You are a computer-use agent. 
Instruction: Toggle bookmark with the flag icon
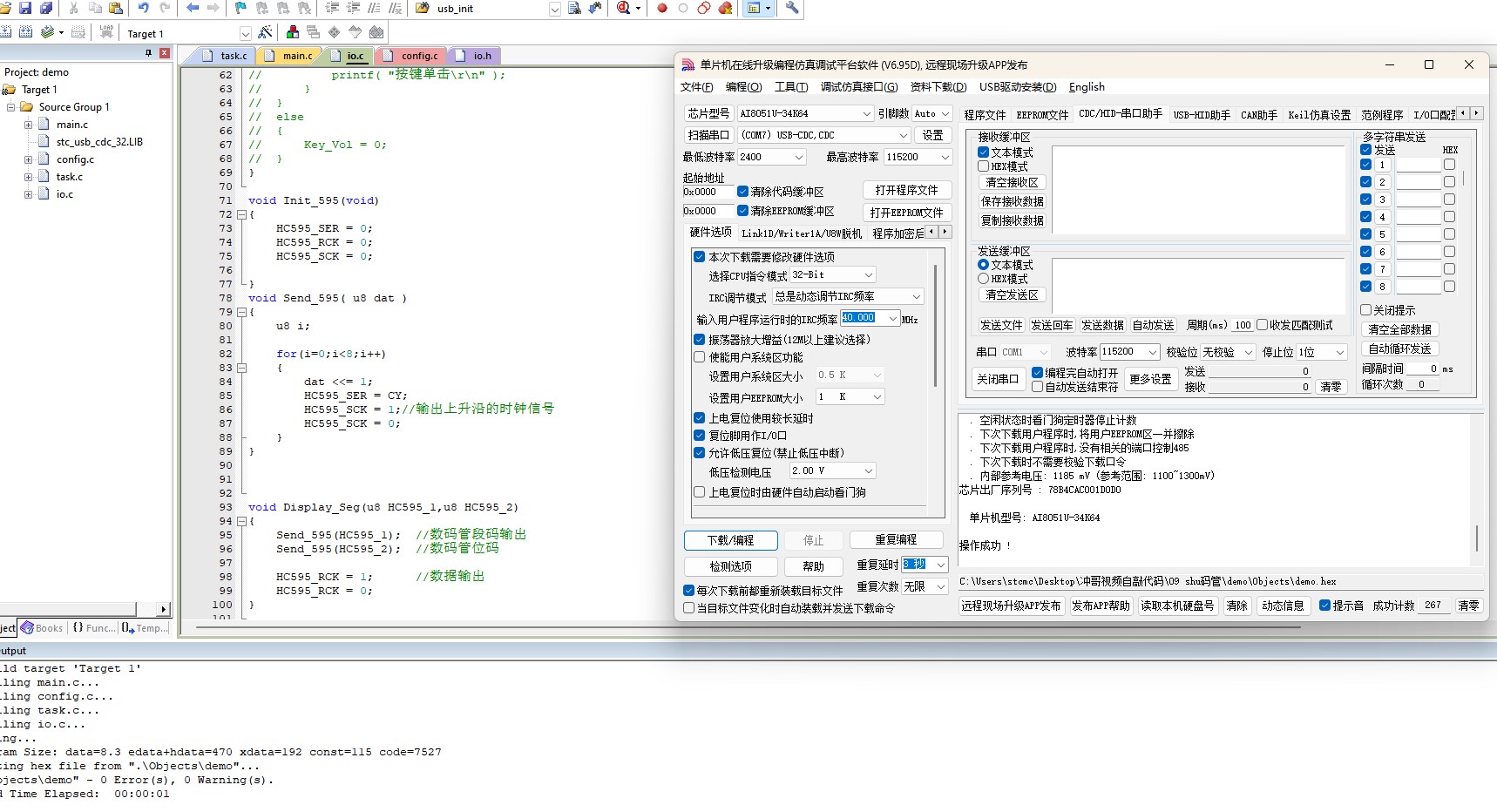pos(240,8)
